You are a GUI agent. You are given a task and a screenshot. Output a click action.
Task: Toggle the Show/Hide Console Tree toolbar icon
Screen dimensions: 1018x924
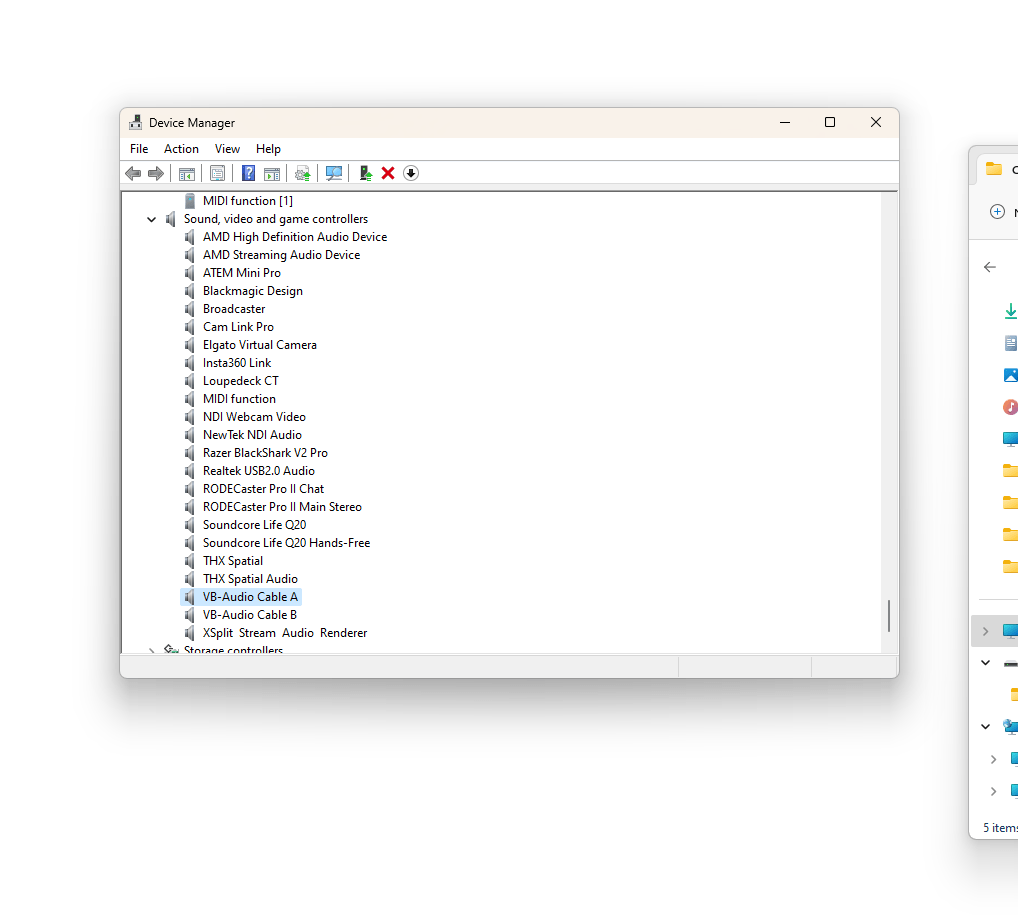[187, 173]
